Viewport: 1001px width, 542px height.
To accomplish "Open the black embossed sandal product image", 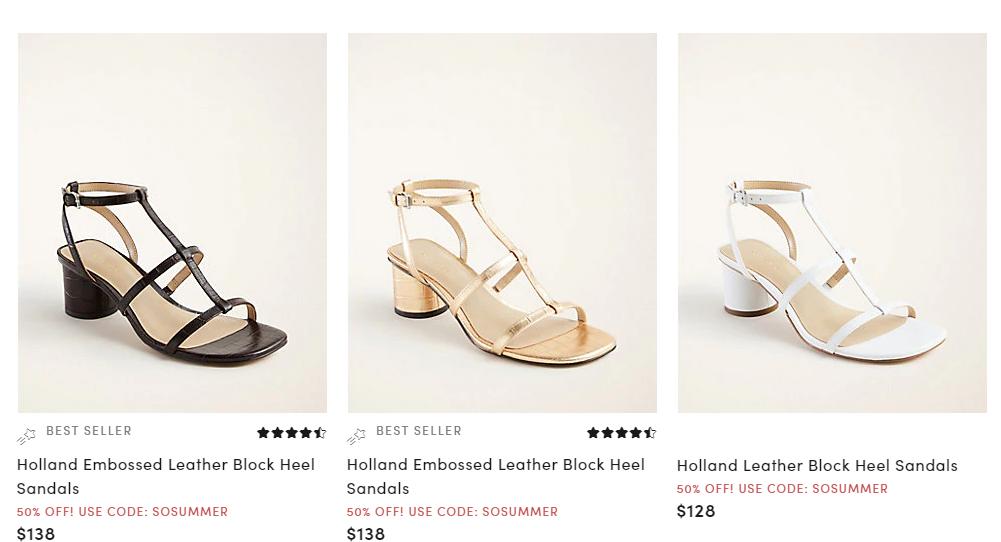I will (x=172, y=223).
